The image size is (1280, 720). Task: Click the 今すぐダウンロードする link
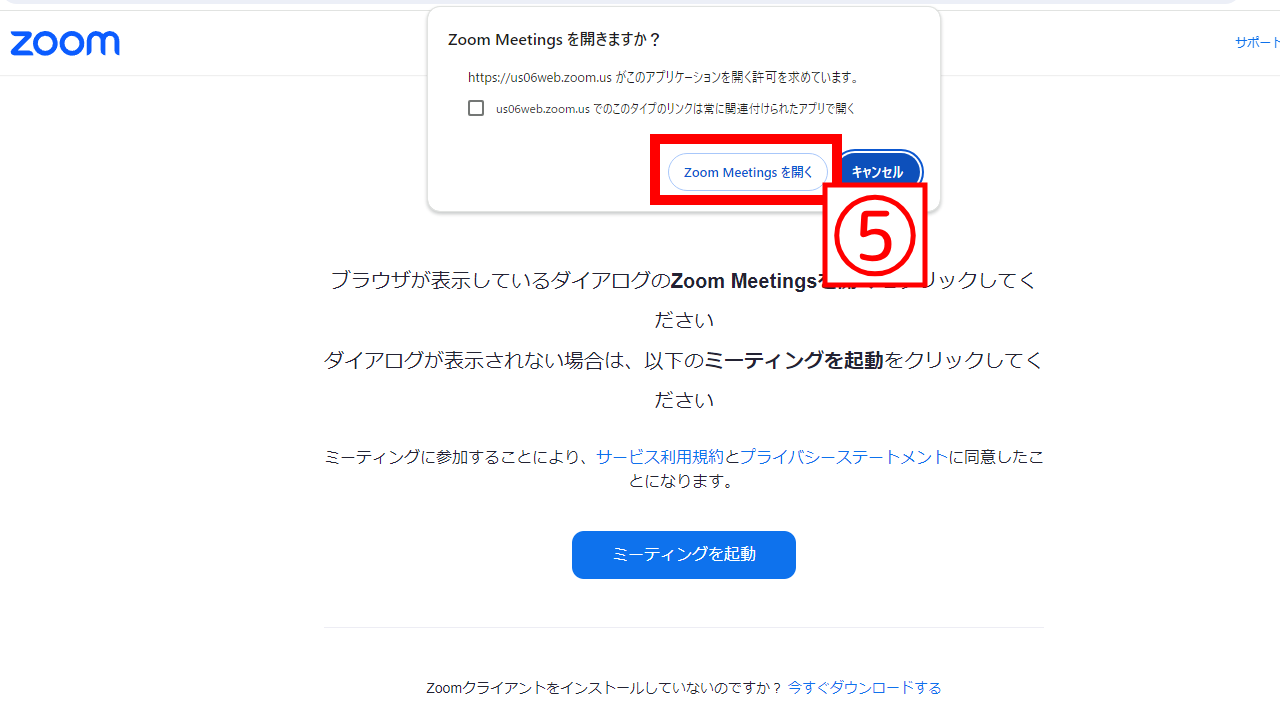click(x=864, y=688)
